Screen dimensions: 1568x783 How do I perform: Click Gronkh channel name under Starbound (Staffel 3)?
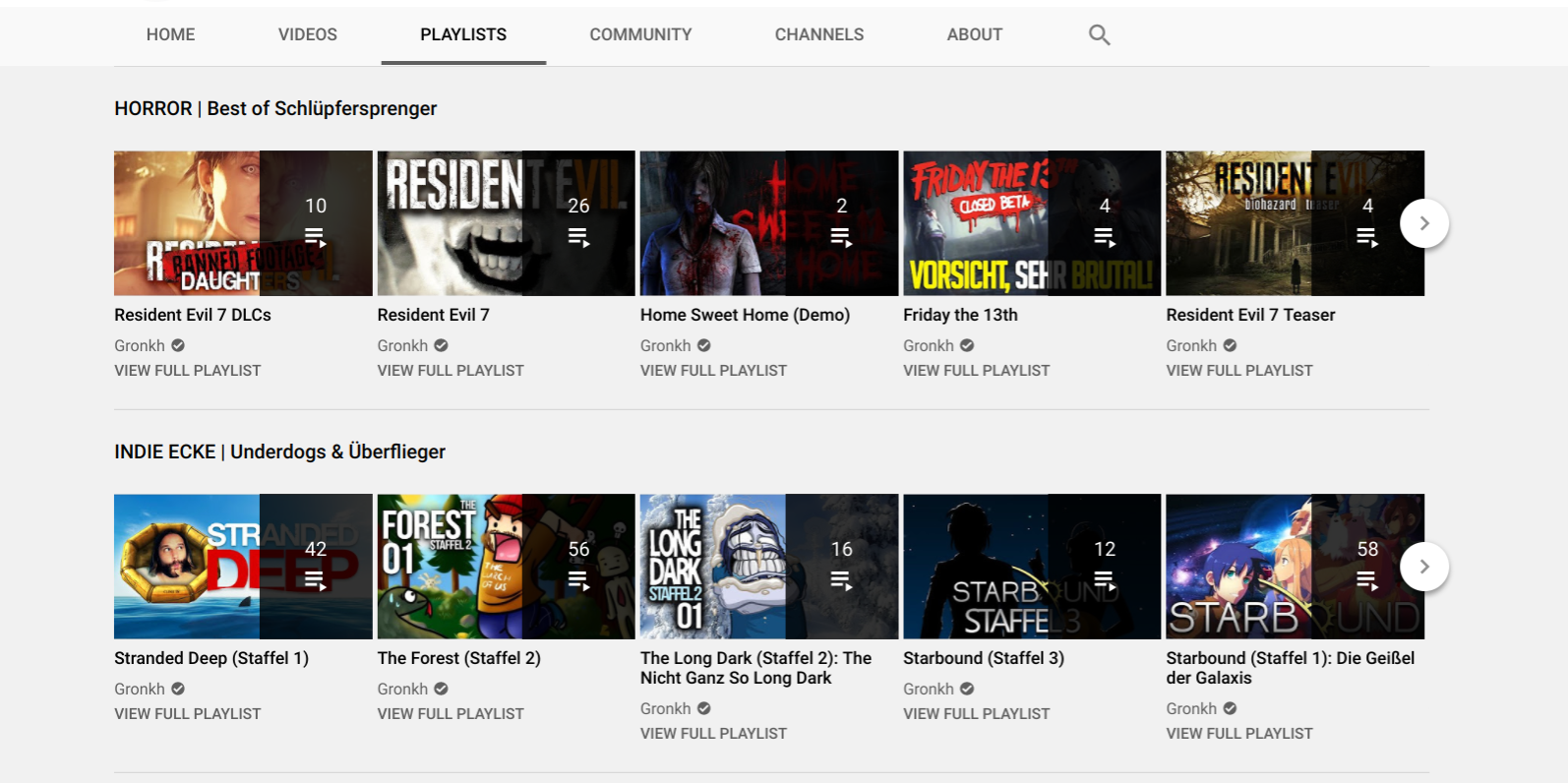coord(929,689)
